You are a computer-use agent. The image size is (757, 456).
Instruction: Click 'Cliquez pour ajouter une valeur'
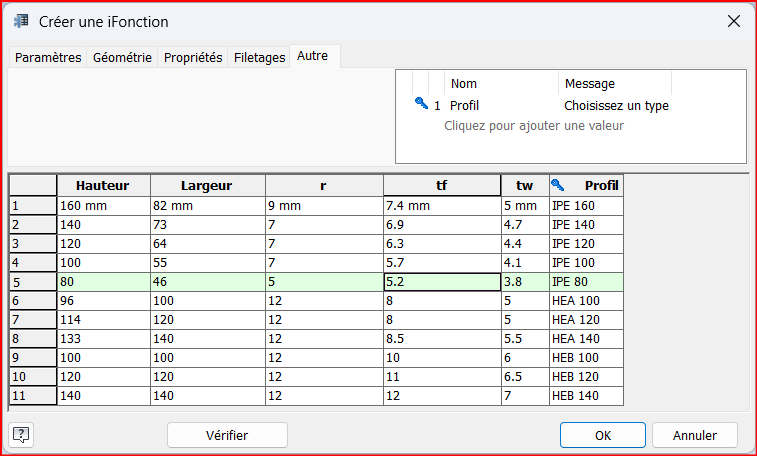pos(533,126)
